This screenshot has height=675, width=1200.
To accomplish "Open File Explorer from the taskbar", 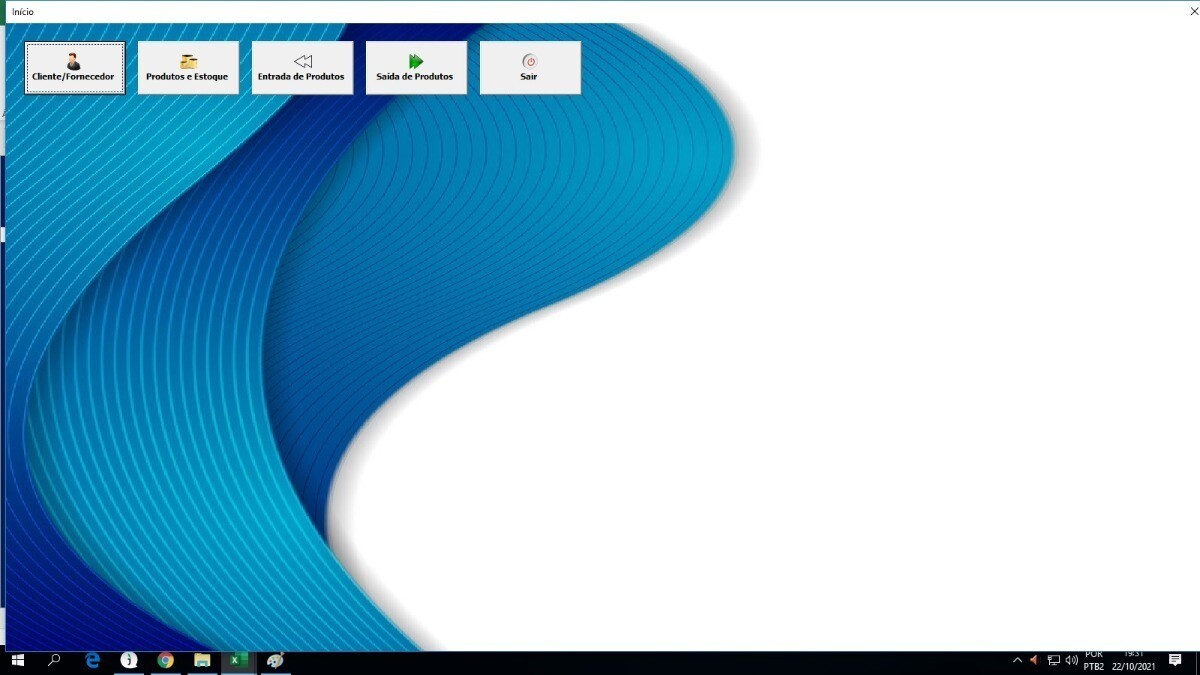I will [202, 661].
